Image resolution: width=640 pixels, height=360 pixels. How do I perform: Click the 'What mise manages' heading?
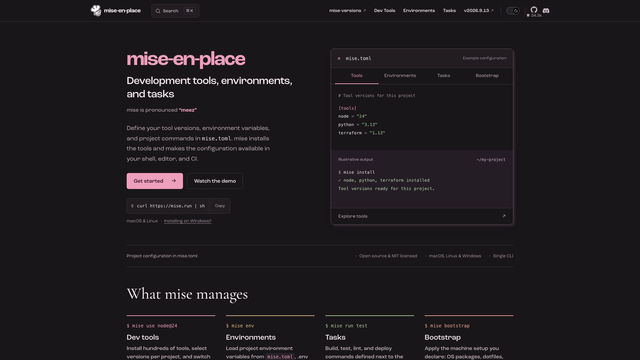[x=187, y=294]
